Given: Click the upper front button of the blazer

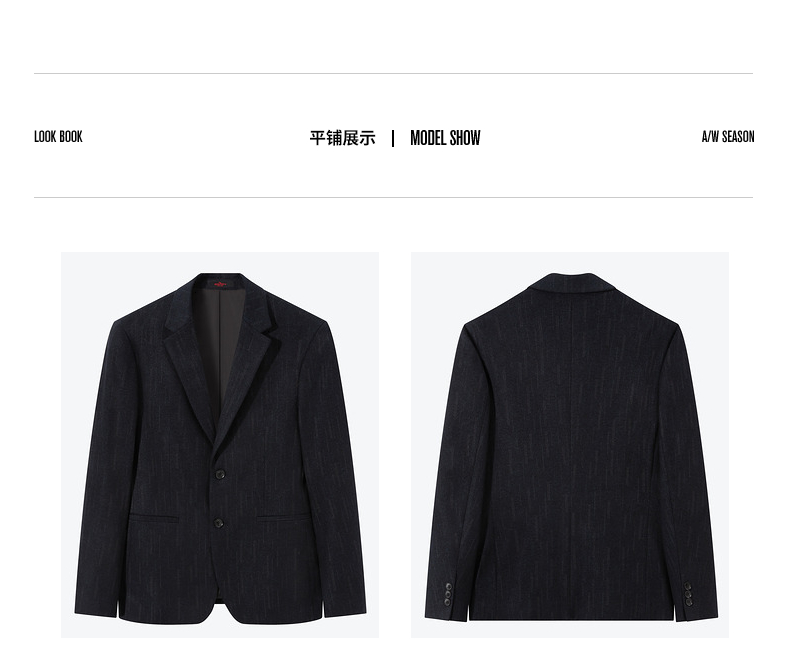Looking at the screenshot, I should click(x=220, y=474).
